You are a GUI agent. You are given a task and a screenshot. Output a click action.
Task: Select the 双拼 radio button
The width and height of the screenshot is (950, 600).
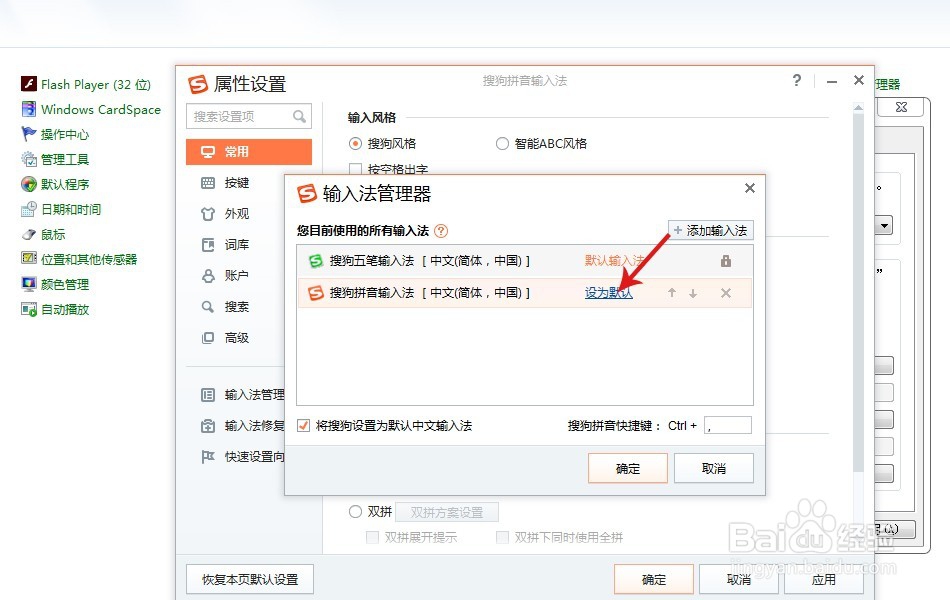tap(356, 512)
